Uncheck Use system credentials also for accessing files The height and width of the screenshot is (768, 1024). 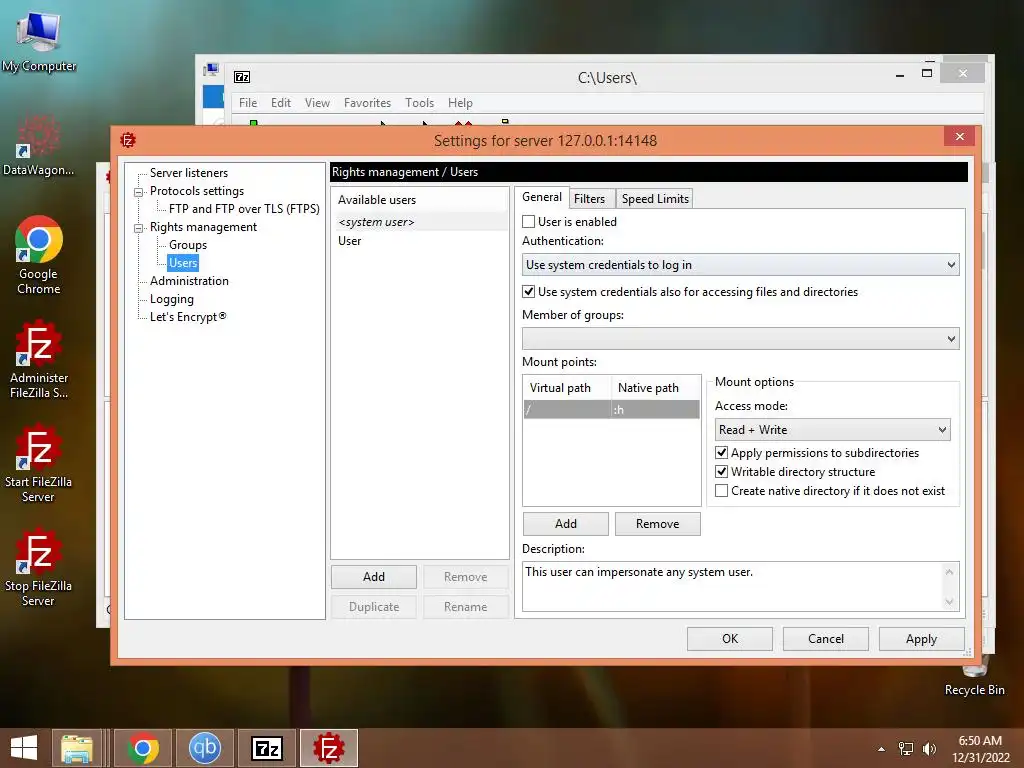click(x=528, y=292)
